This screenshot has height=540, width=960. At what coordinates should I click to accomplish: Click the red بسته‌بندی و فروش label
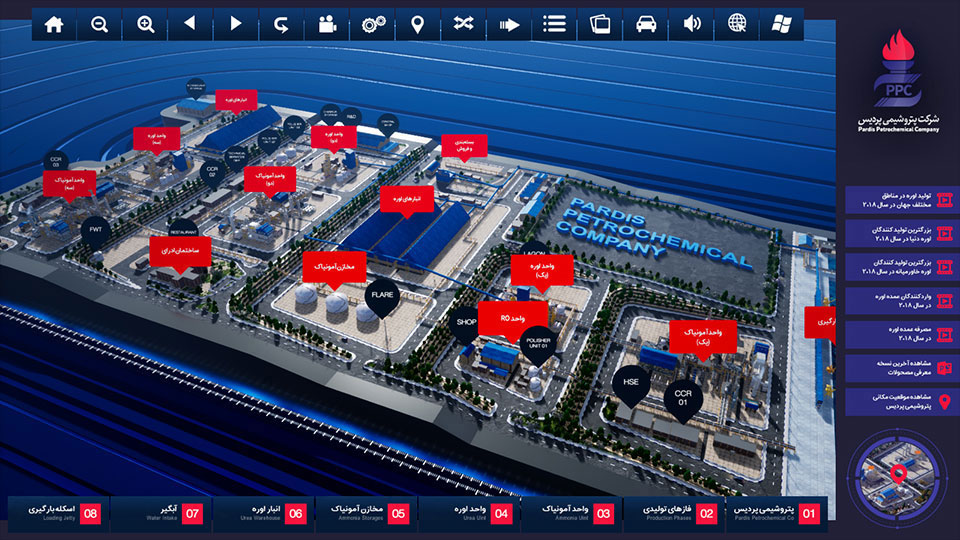(464, 146)
